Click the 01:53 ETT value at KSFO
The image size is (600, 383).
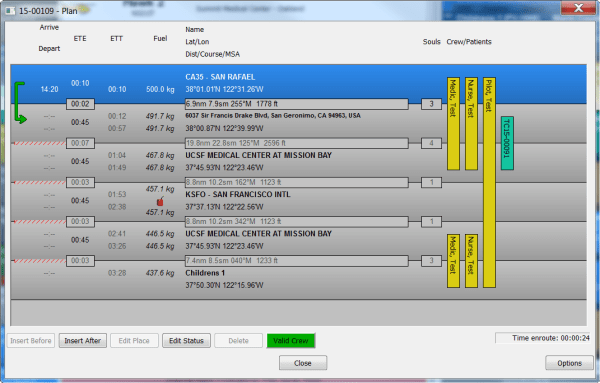click(117, 194)
